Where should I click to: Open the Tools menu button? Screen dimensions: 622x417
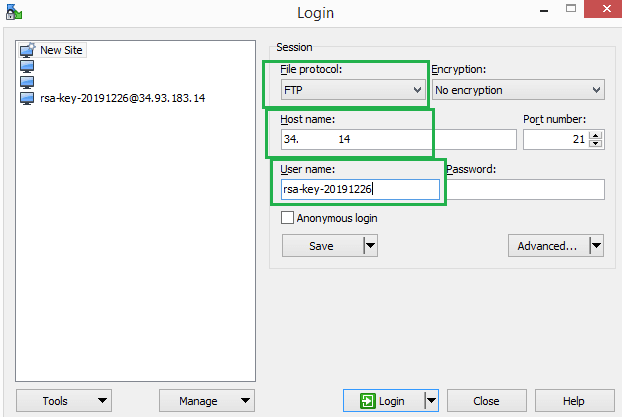point(64,401)
